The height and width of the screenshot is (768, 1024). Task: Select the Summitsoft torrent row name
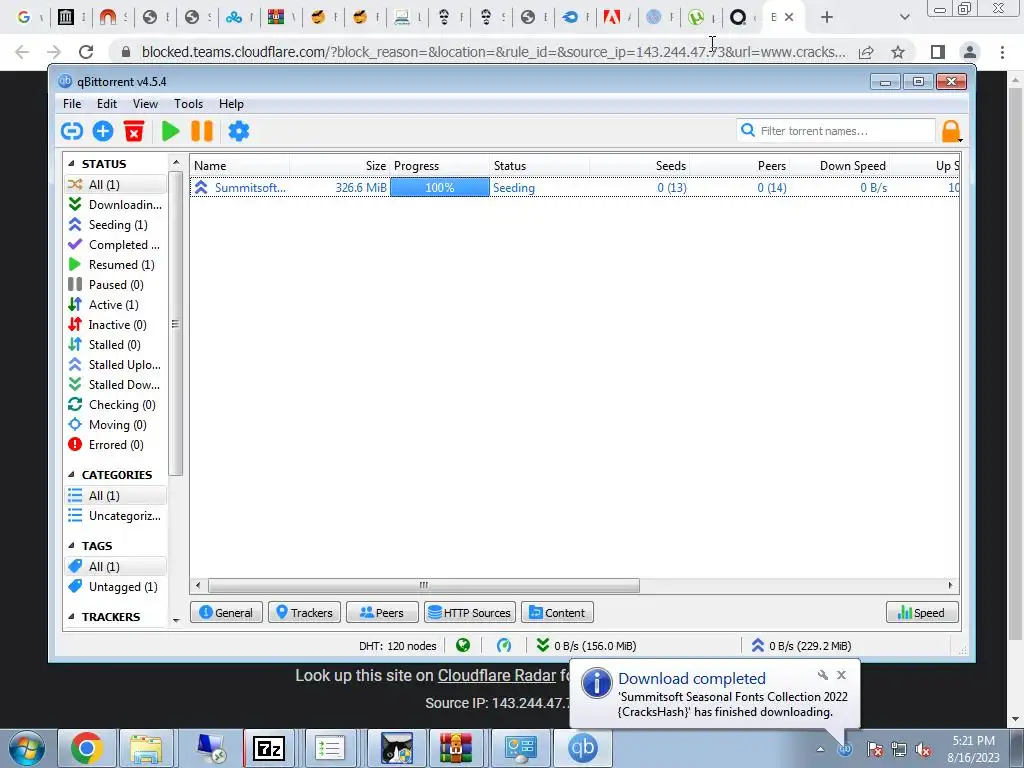click(250, 187)
